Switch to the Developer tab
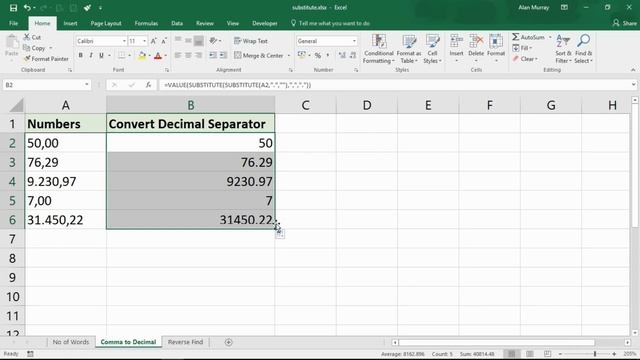The image size is (640, 360). click(264, 23)
